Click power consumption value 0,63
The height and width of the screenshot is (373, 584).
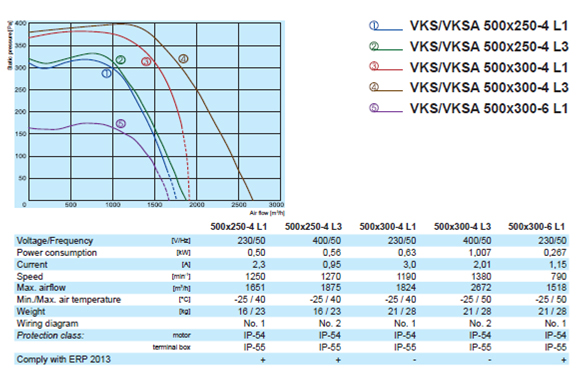407,253
